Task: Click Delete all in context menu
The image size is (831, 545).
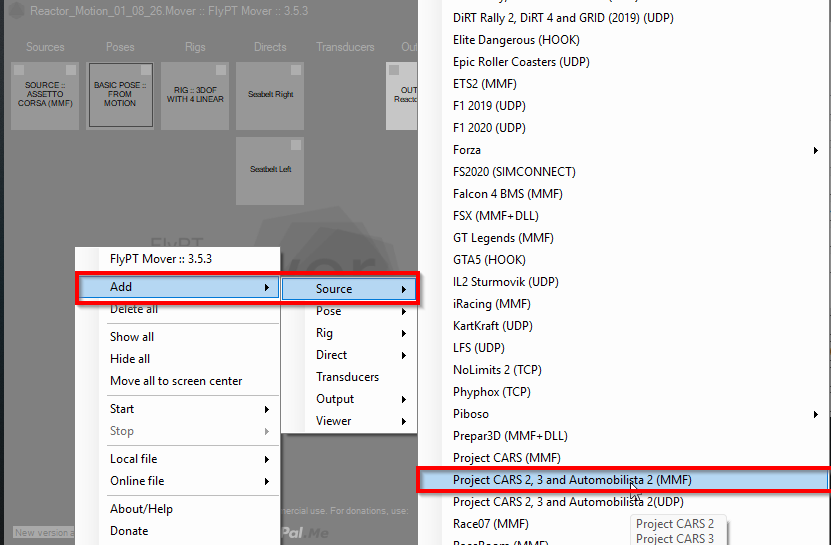Action: (179, 310)
